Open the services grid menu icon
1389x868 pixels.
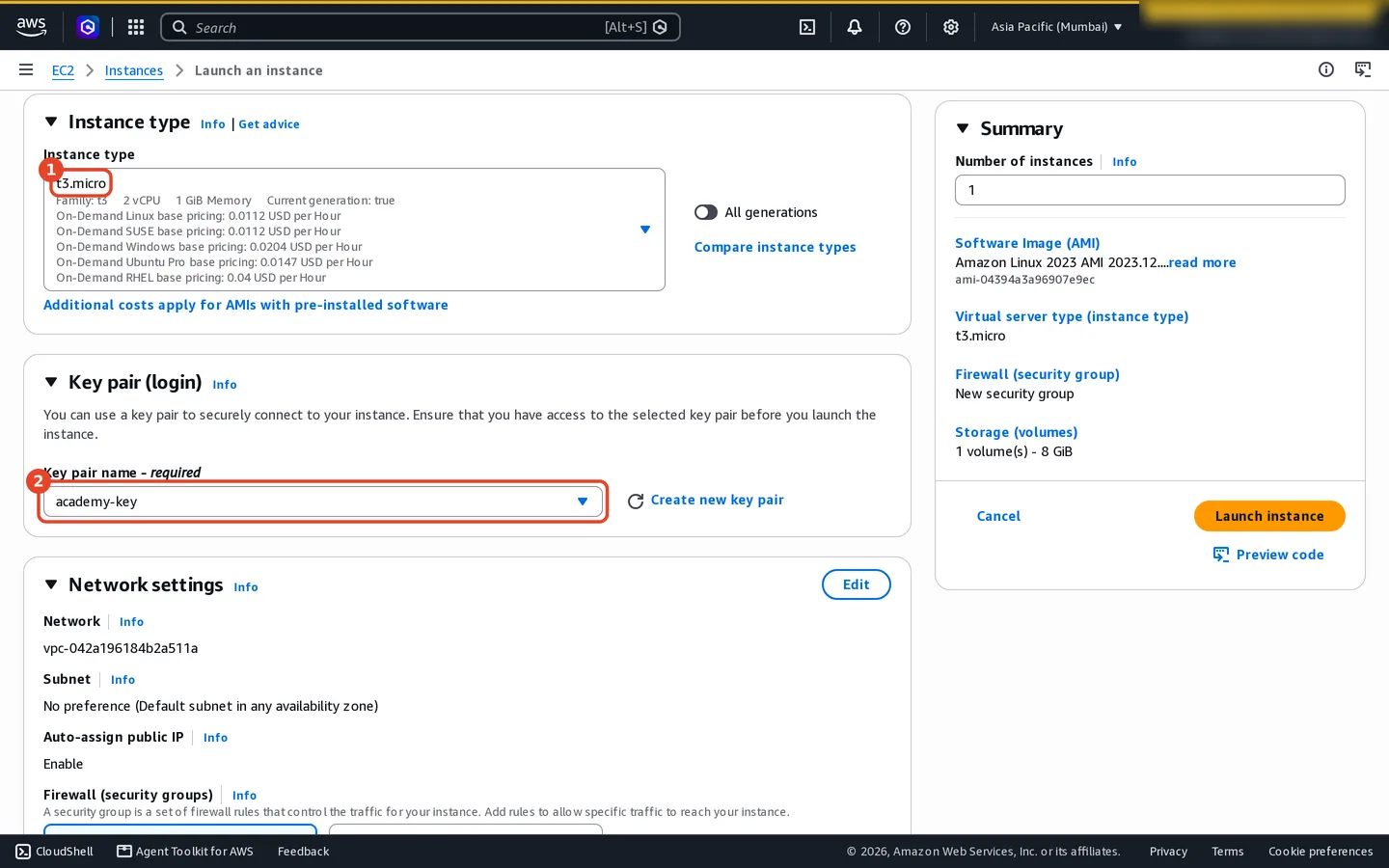tap(136, 27)
